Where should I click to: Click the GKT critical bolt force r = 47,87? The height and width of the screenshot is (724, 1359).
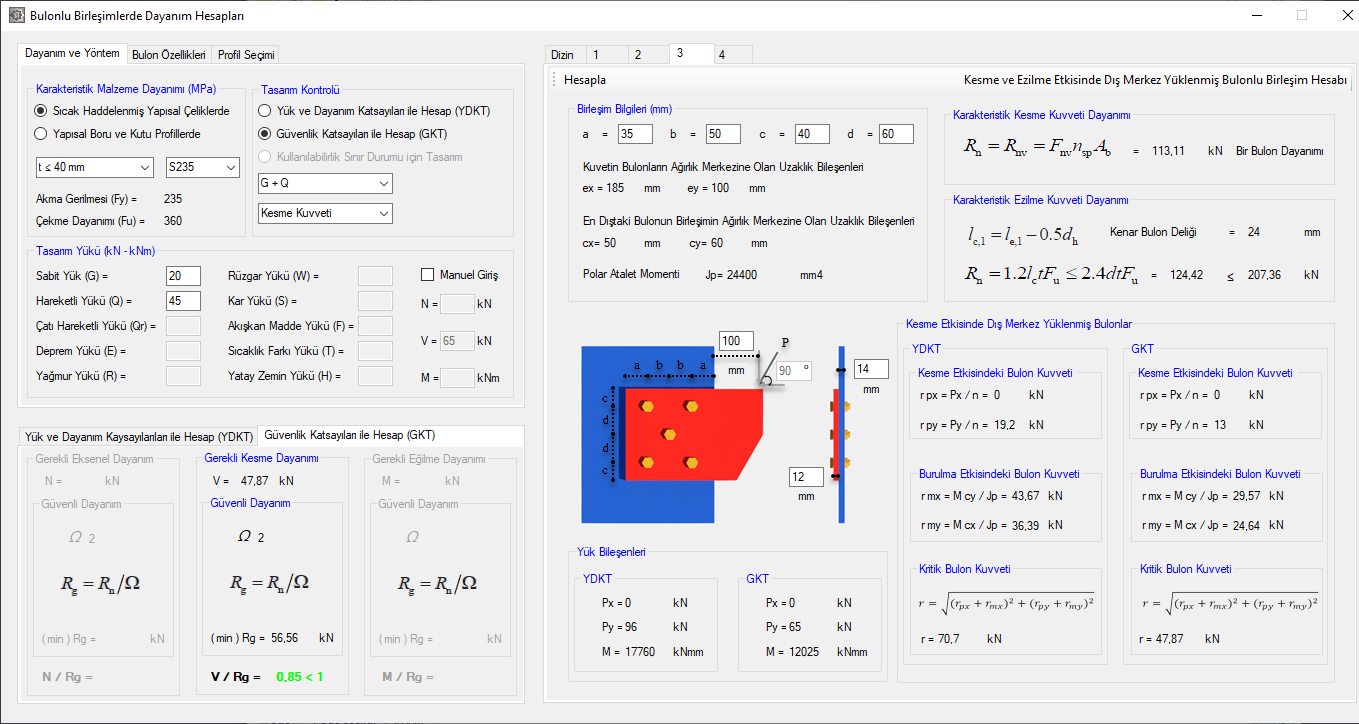coord(1165,639)
